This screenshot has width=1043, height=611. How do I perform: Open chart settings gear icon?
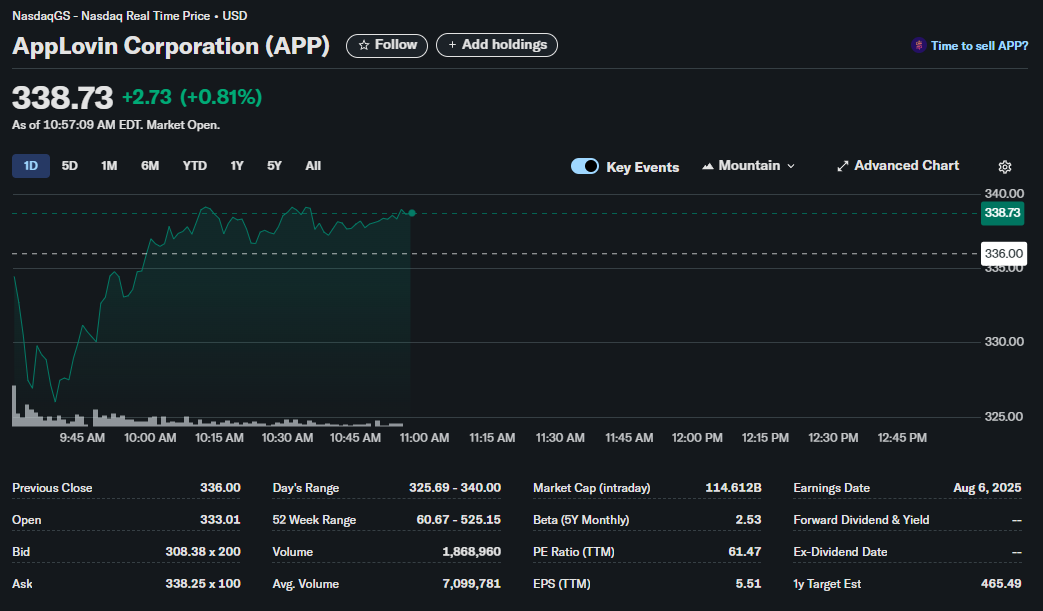tap(1004, 167)
